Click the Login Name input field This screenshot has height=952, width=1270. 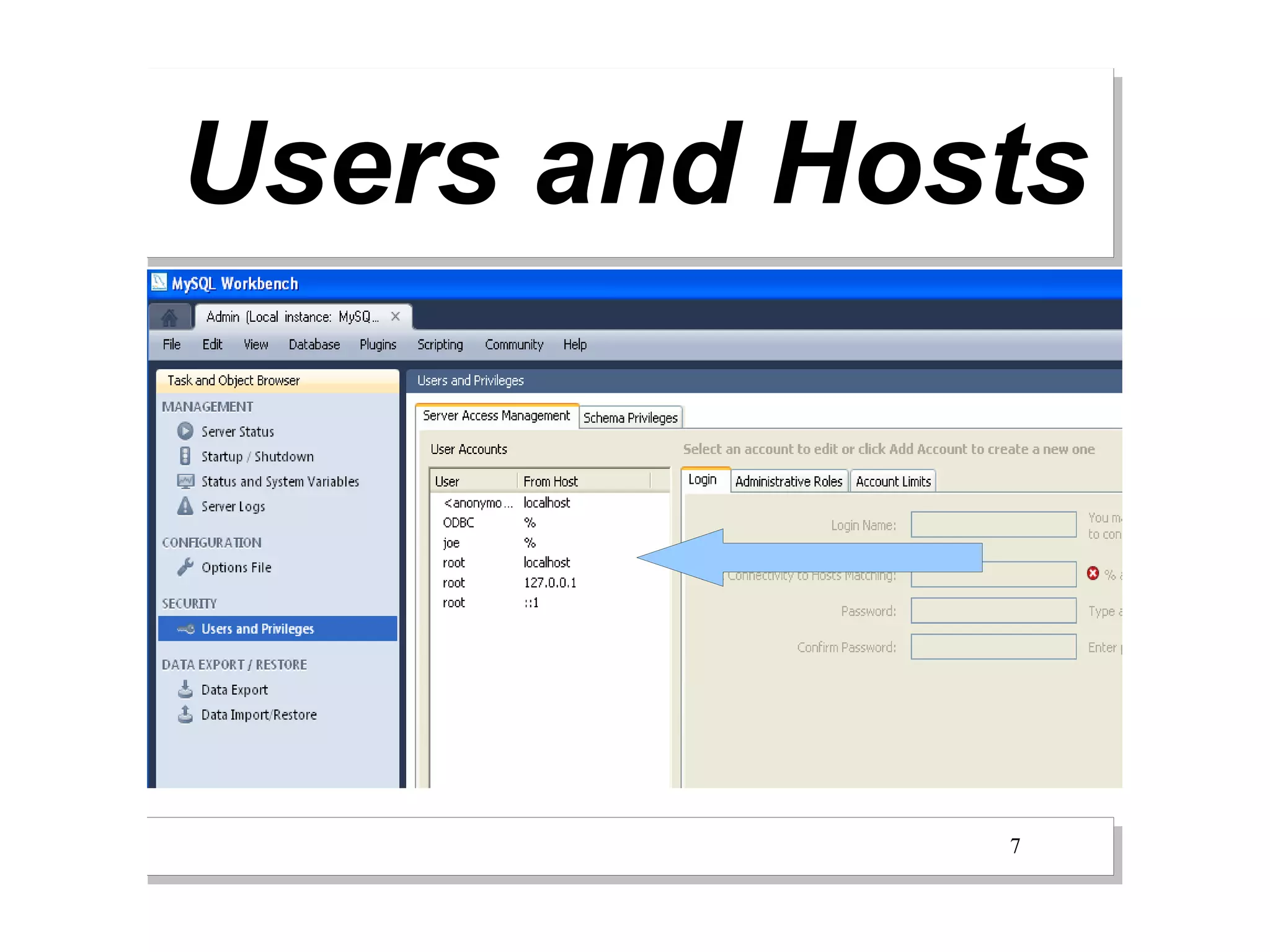[x=993, y=524]
